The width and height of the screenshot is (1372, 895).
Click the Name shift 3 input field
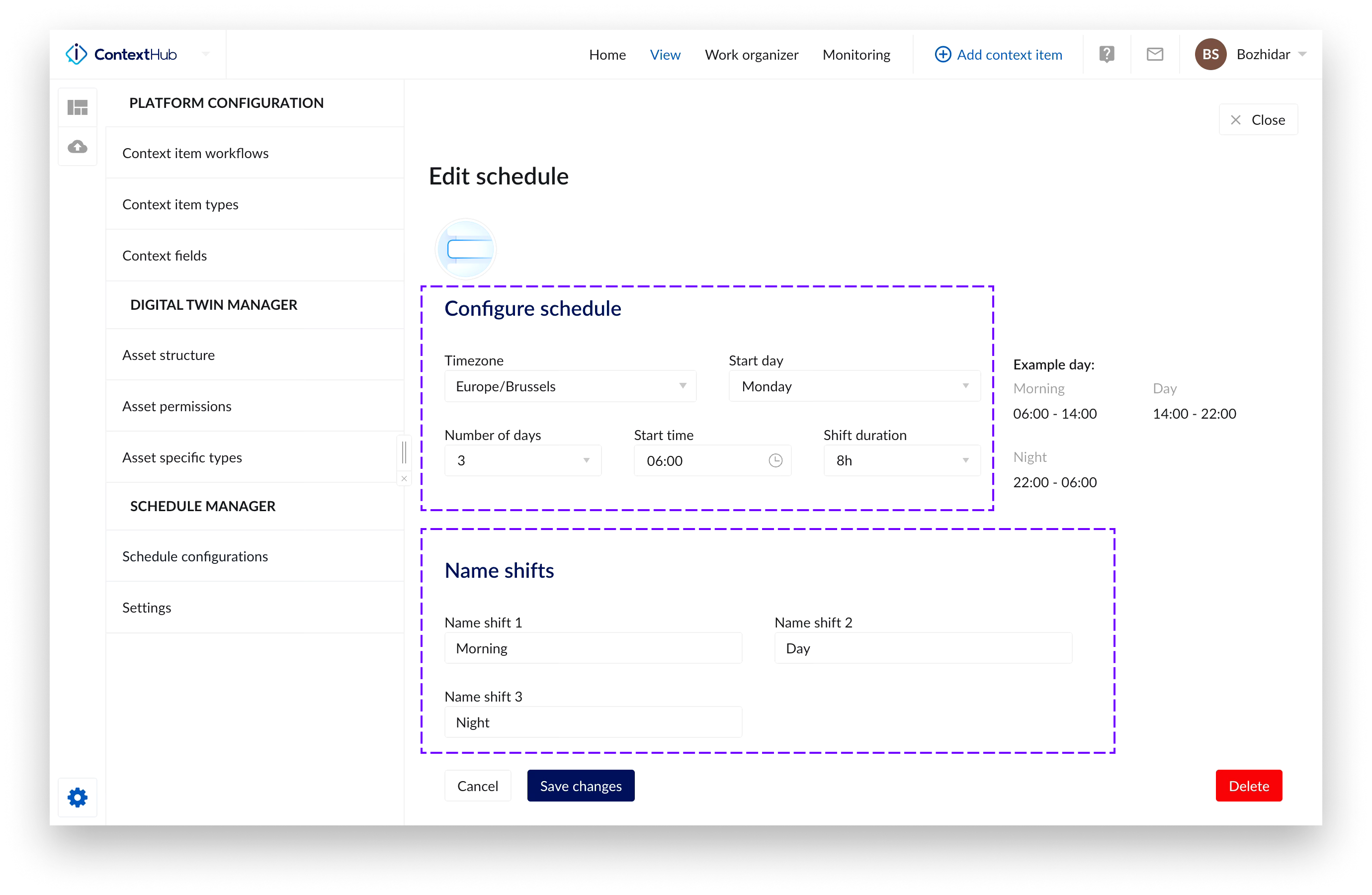click(x=593, y=722)
